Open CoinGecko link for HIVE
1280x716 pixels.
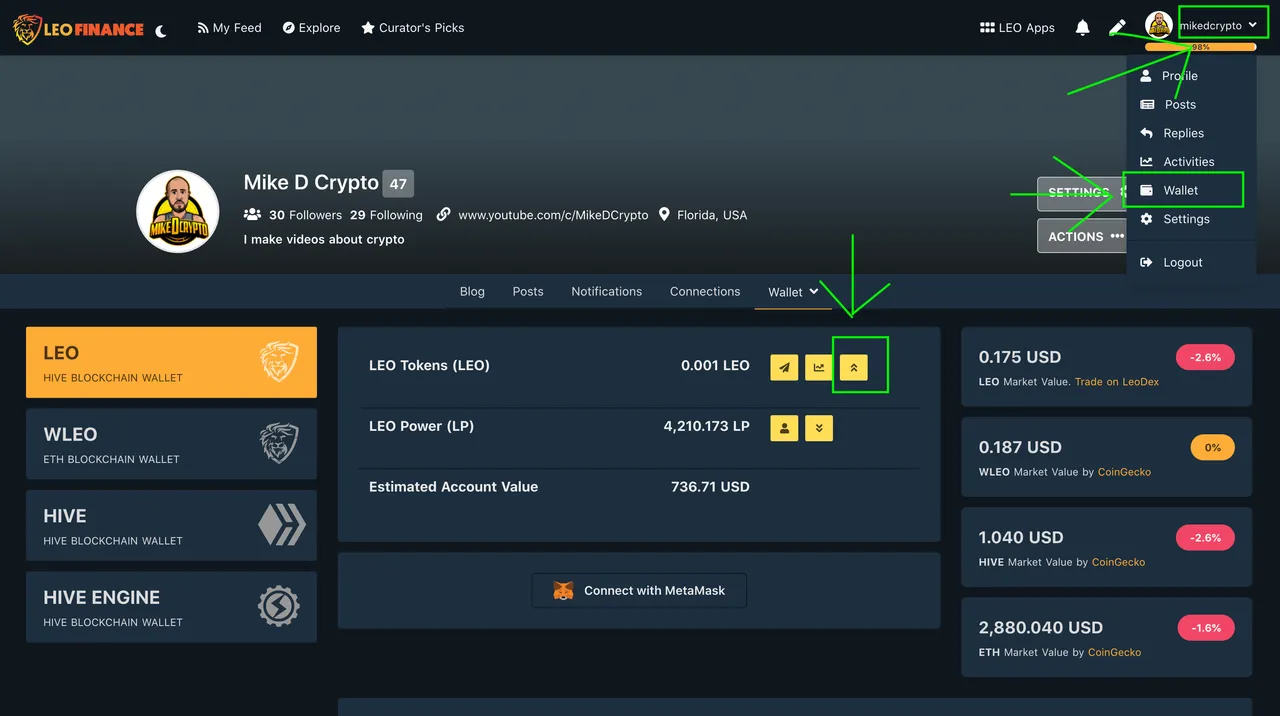(1118, 562)
